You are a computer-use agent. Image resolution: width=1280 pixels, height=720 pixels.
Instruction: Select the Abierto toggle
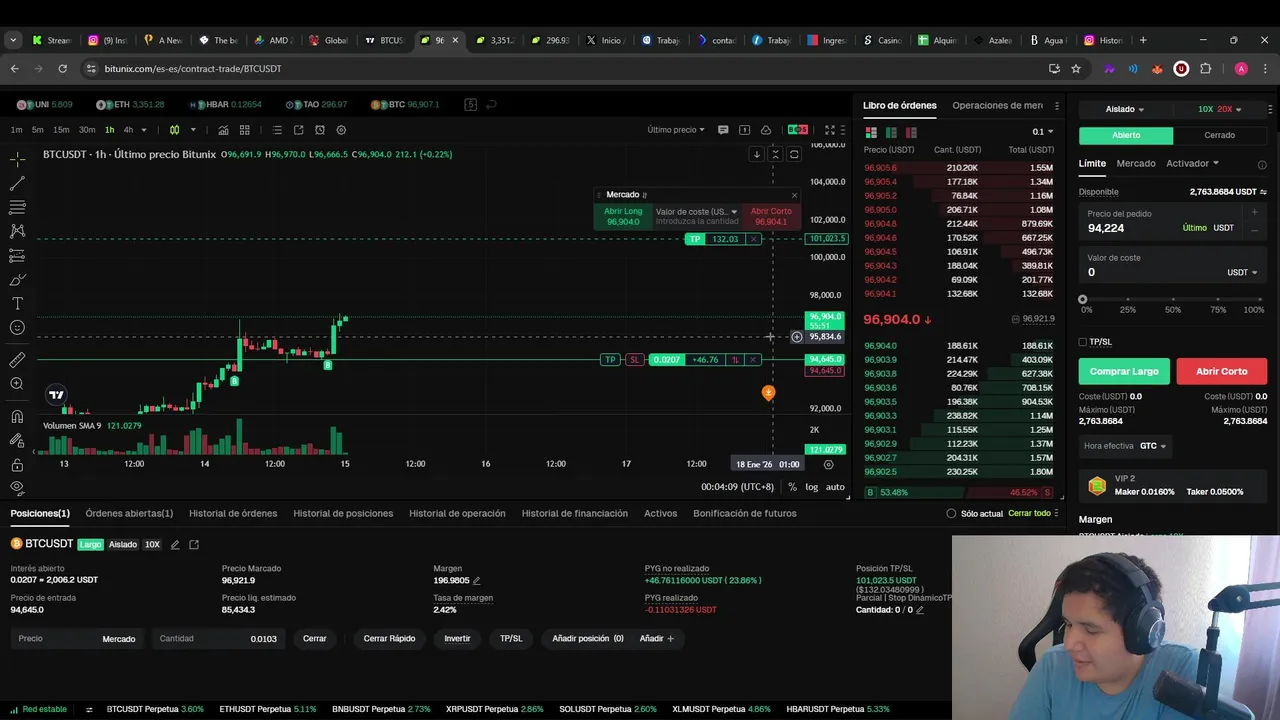(1126, 135)
